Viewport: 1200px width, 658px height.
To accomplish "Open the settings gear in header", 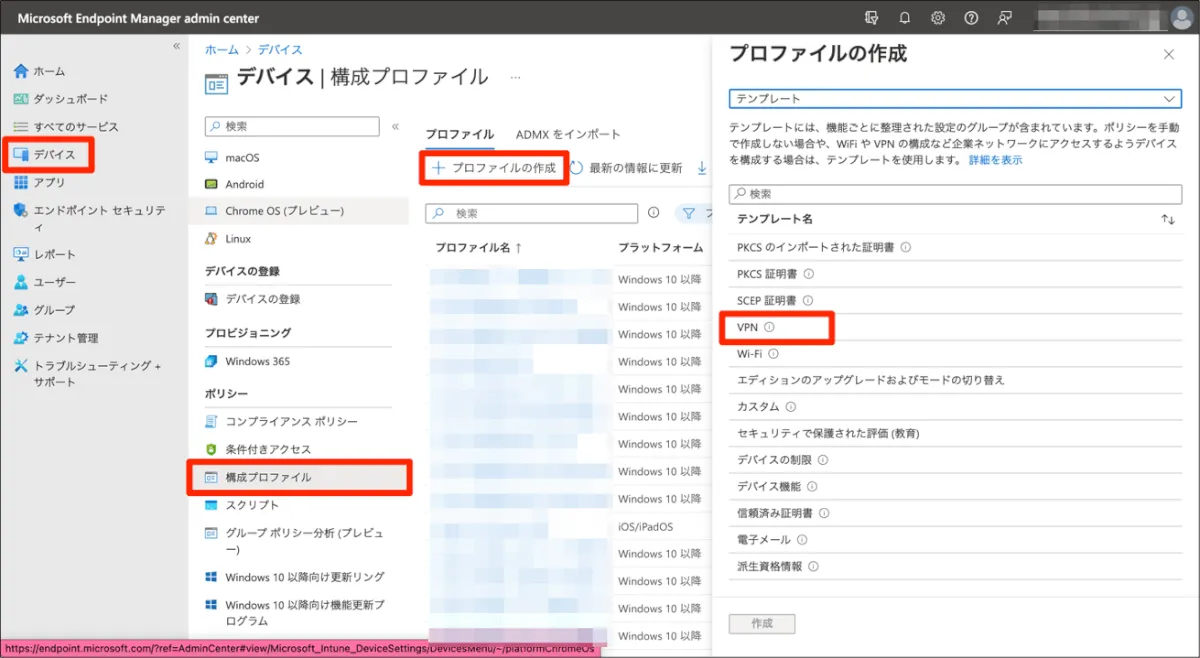I will 938,18.
